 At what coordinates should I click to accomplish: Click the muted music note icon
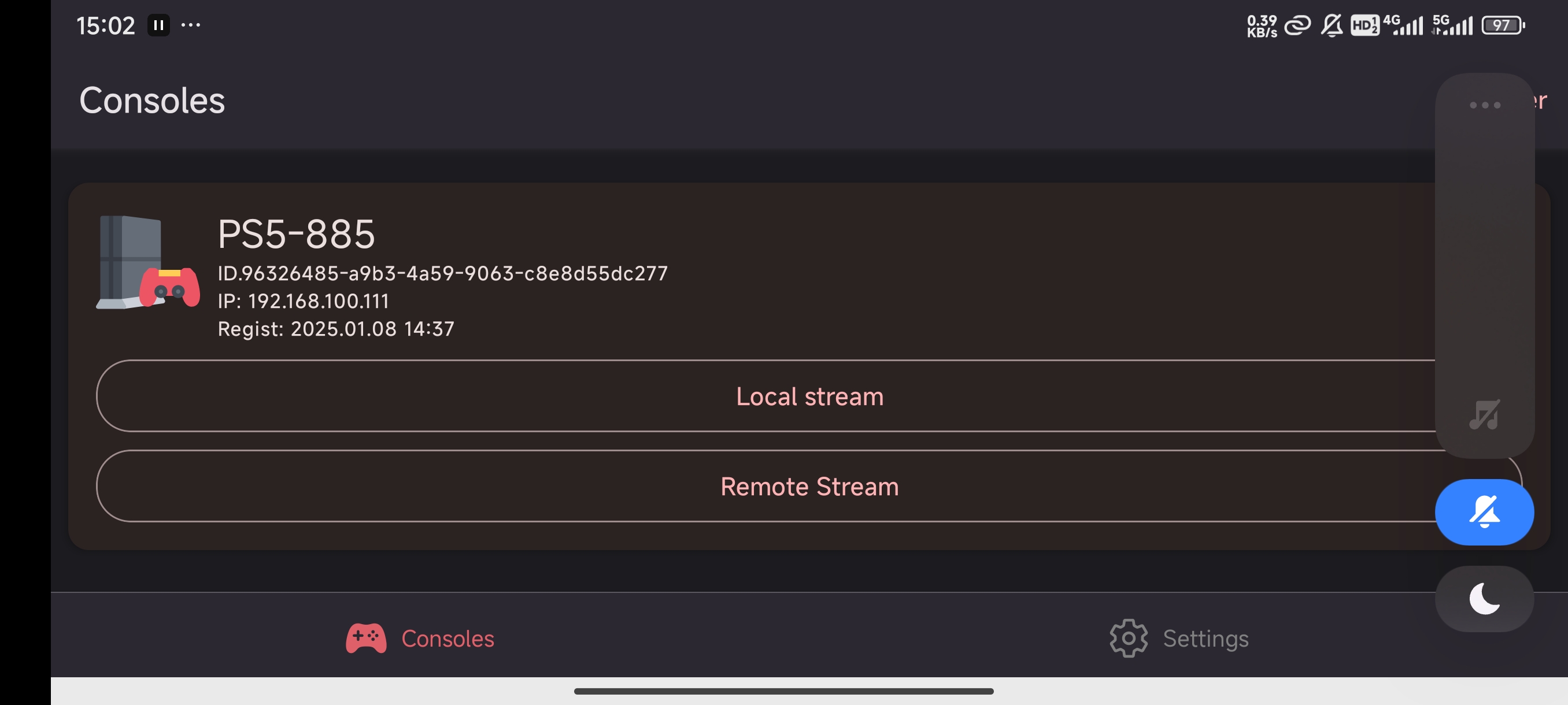[x=1484, y=415]
